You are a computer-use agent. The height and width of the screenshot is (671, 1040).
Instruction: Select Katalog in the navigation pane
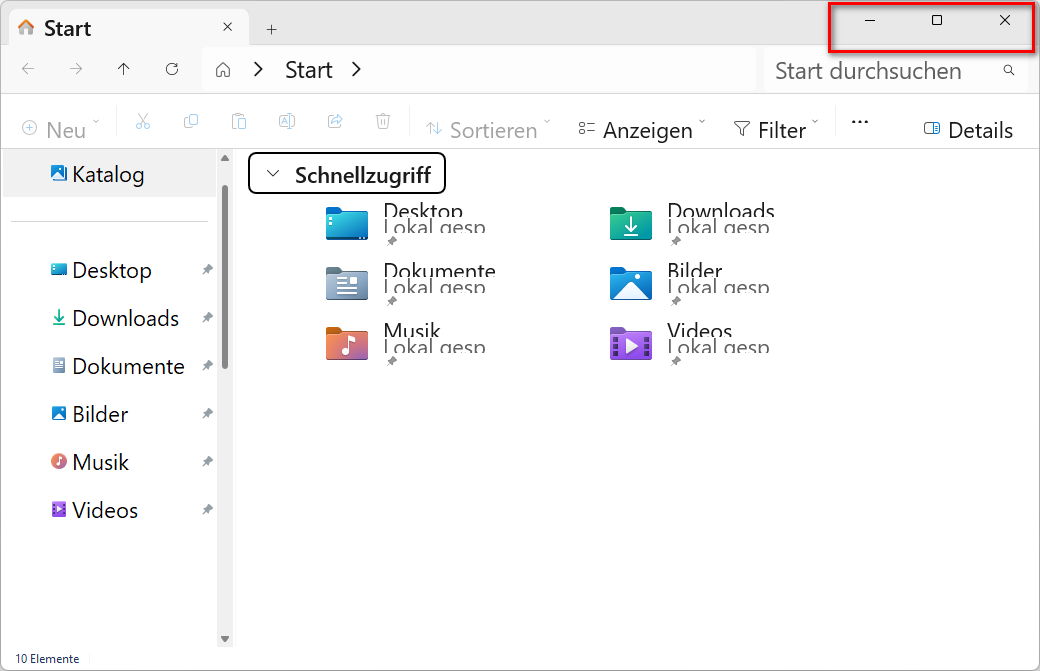click(x=107, y=174)
